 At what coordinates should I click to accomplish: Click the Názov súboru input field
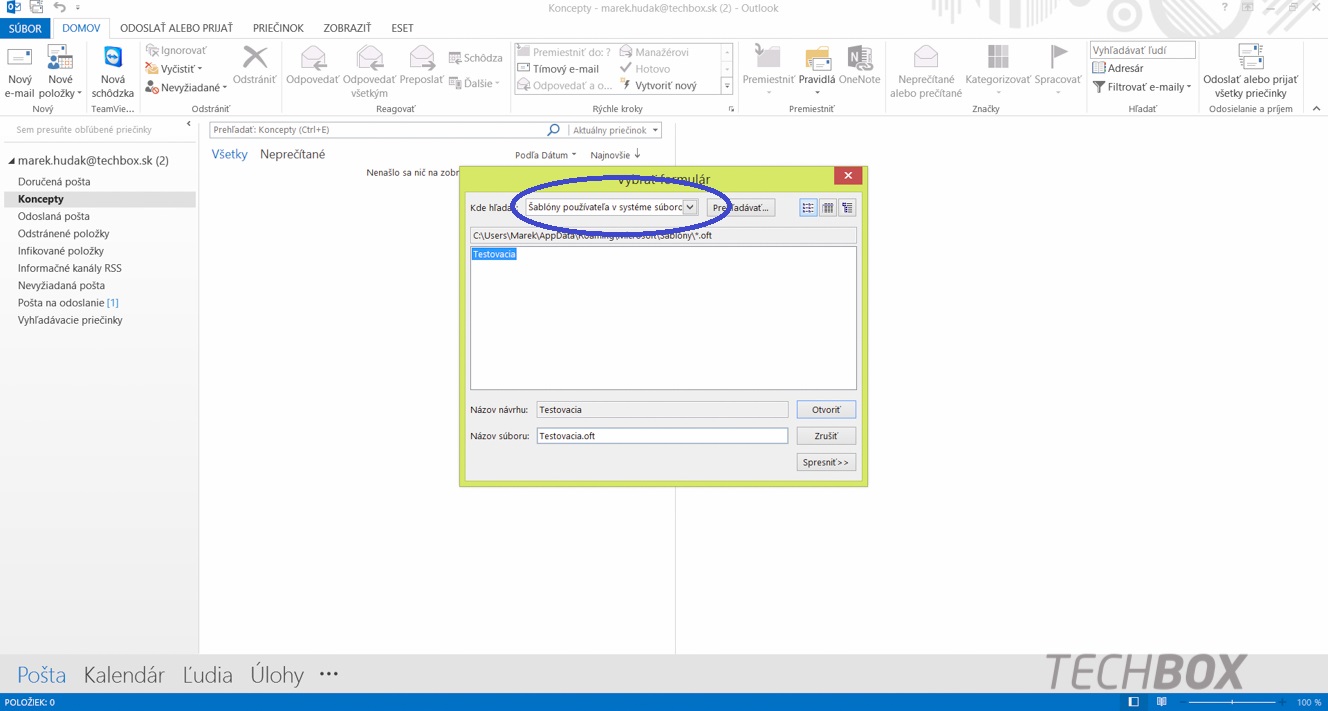(x=662, y=436)
